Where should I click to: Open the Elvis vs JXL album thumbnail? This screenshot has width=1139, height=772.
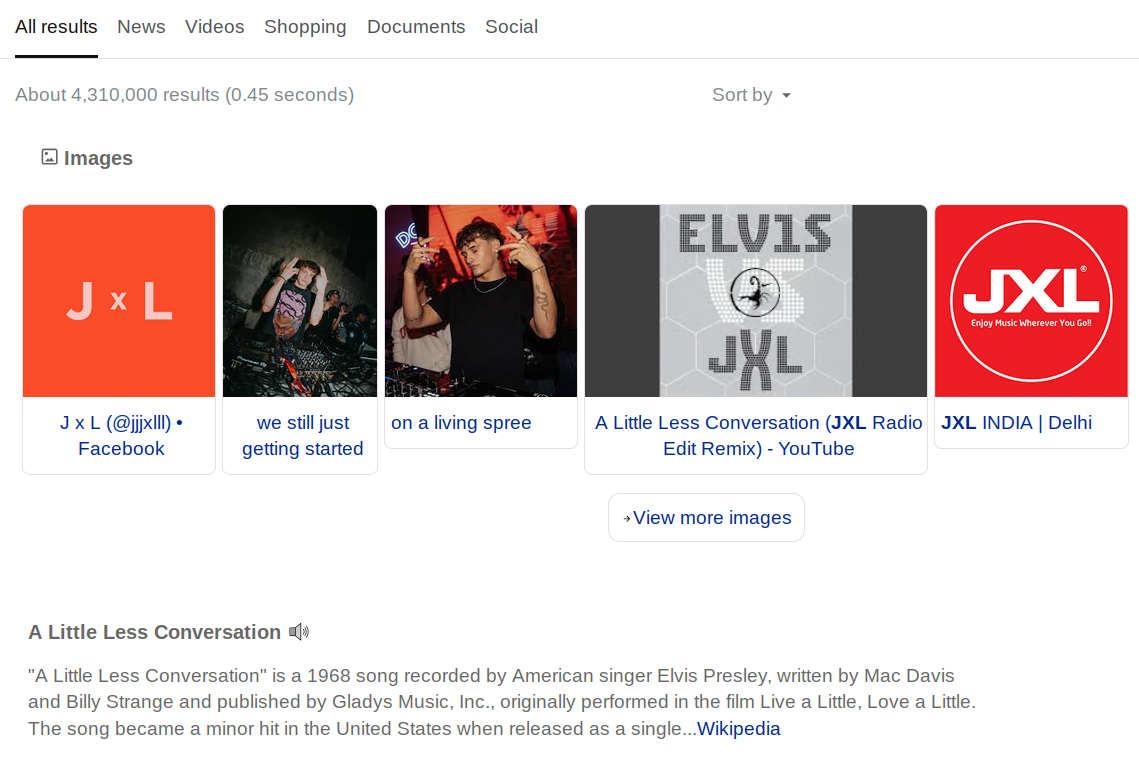755,301
